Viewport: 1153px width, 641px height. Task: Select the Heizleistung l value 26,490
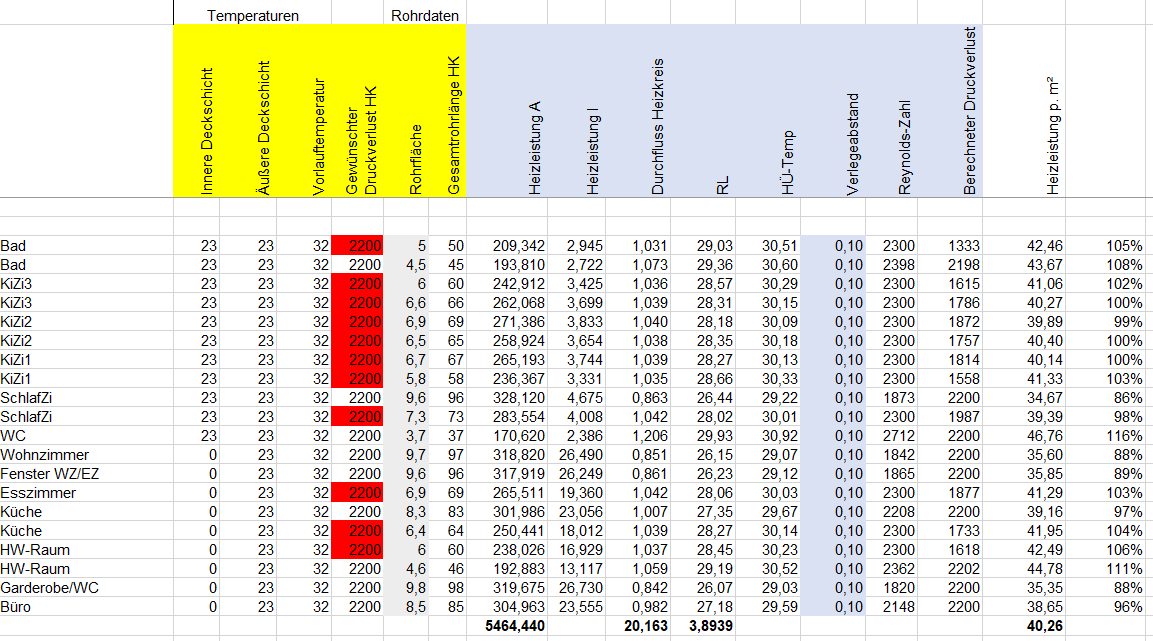[581, 455]
